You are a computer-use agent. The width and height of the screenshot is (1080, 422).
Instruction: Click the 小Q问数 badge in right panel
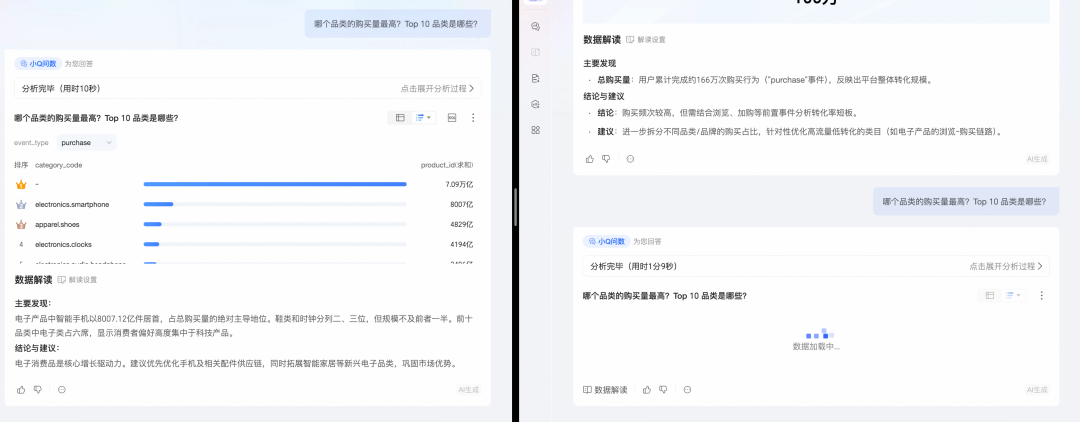[606, 242]
